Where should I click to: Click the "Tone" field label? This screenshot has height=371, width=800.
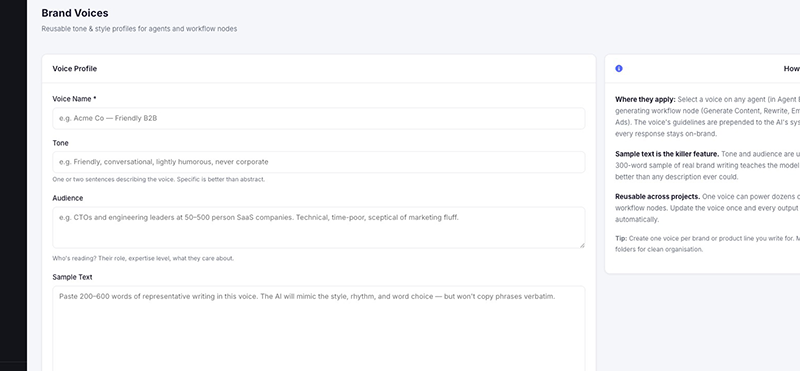pos(60,143)
